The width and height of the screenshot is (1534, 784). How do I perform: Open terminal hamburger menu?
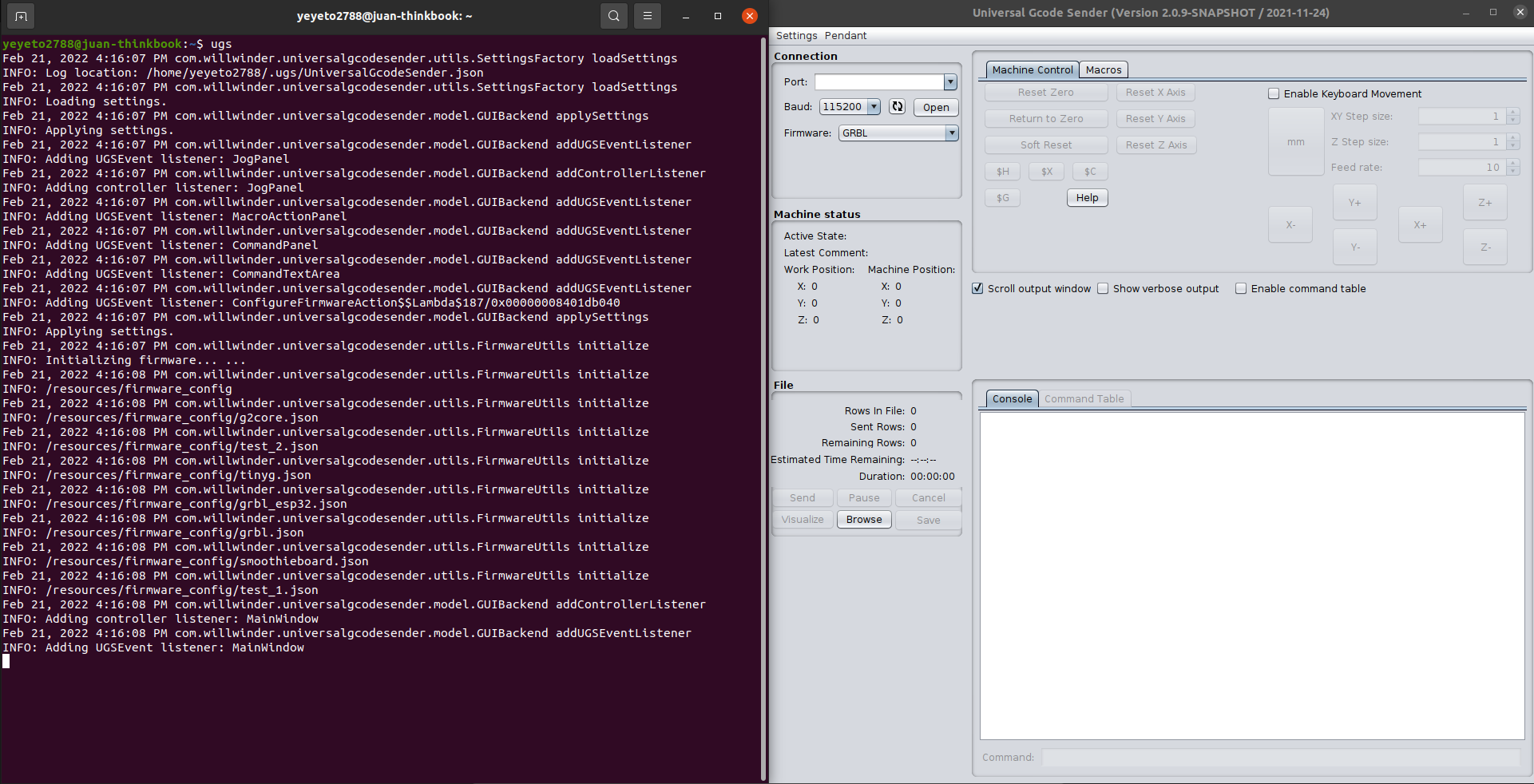click(648, 16)
